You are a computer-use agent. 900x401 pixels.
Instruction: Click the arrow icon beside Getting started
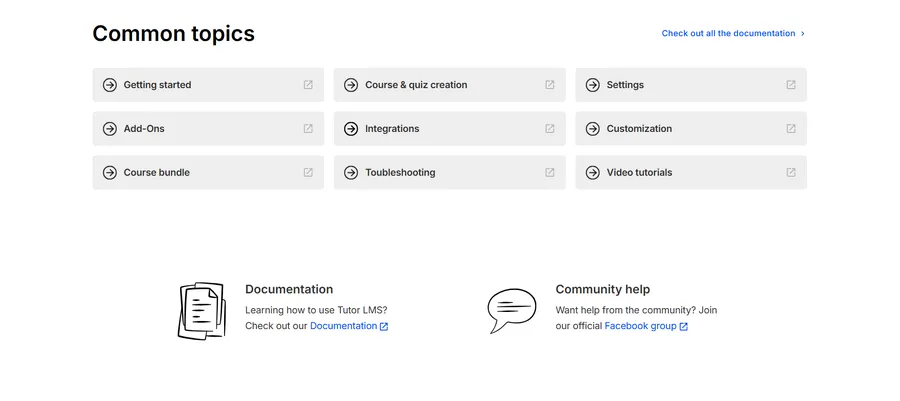[110, 85]
